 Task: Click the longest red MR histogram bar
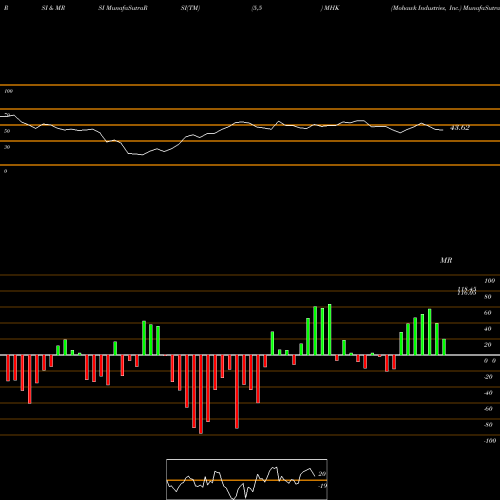pos(201,394)
